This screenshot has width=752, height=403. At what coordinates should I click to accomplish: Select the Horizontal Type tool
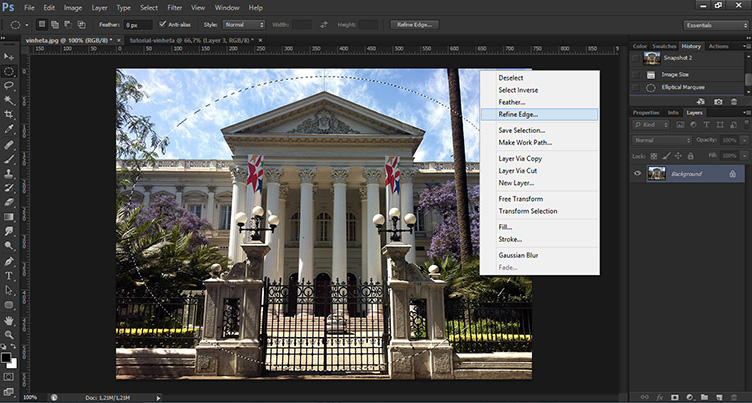click(x=9, y=275)
